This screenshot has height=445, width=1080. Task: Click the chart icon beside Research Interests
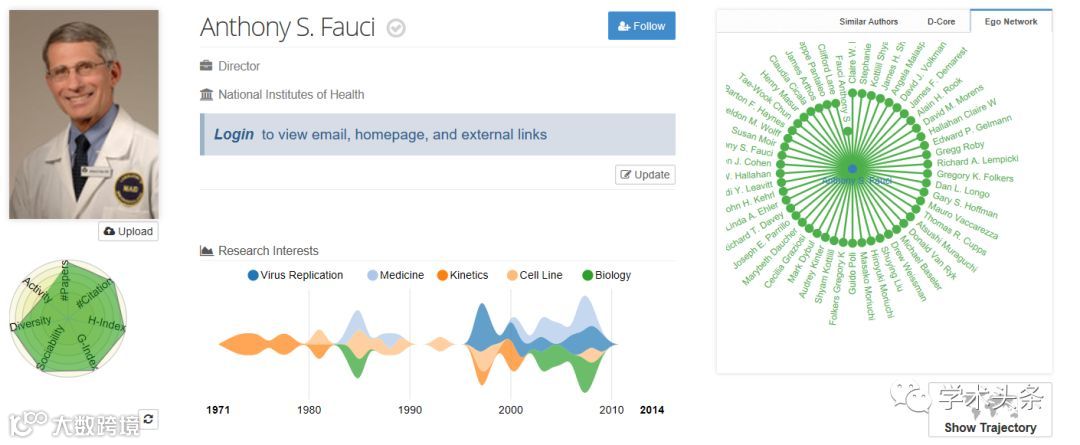click(x=207, y=251)
